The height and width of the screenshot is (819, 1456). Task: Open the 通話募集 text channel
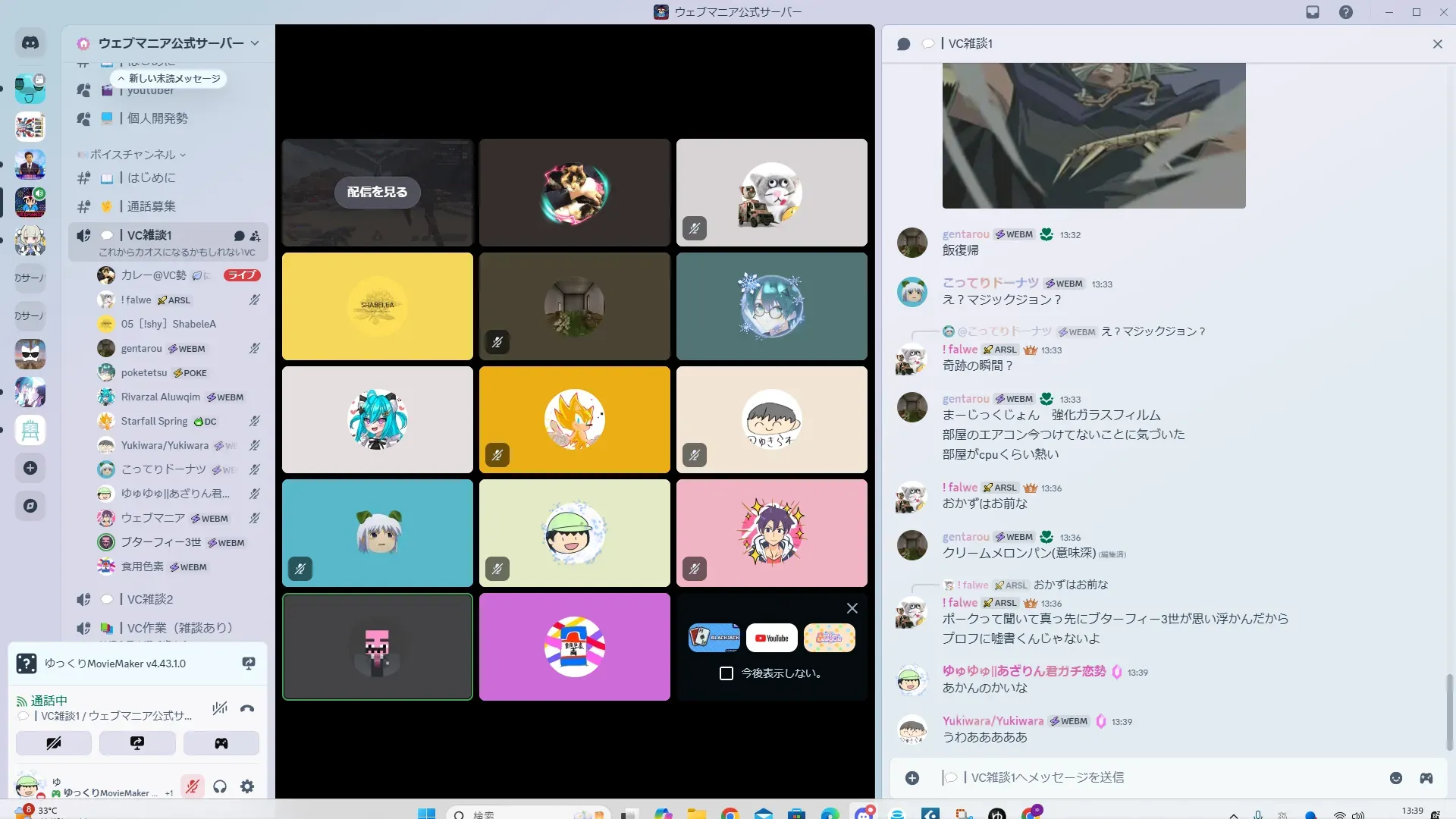[151, 206]
